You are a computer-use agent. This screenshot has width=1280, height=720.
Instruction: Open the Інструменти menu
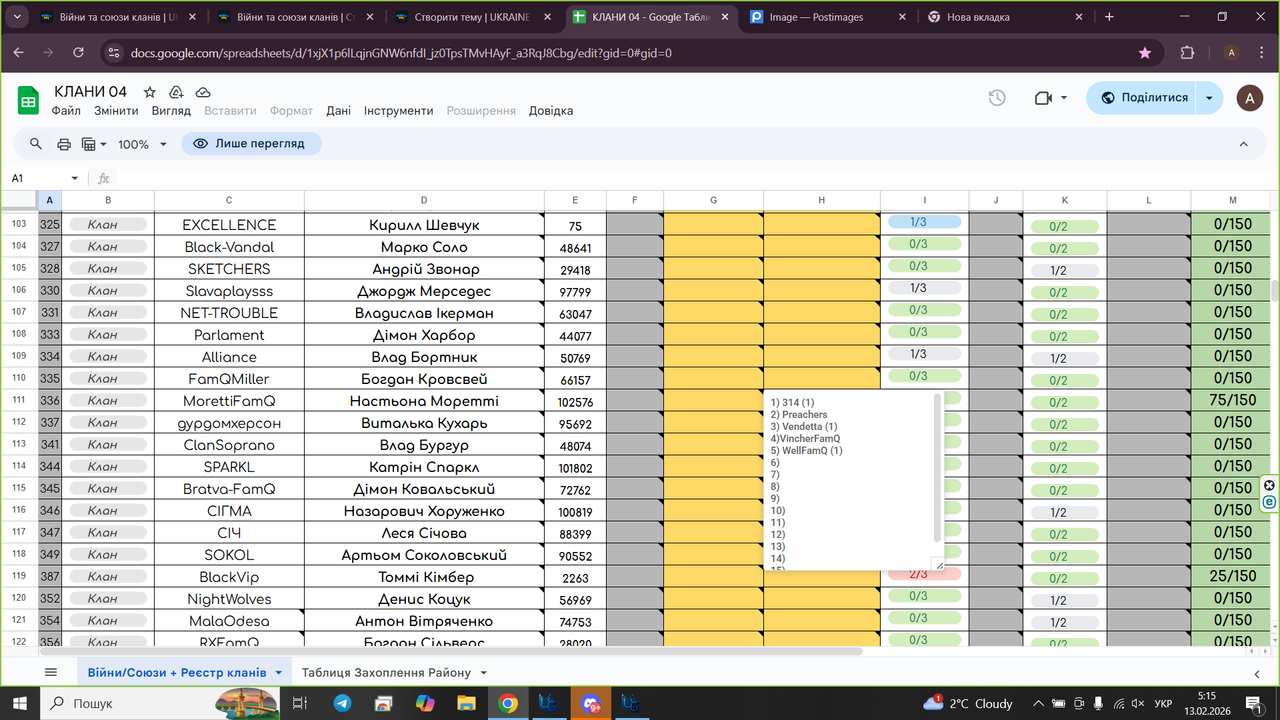point(398,111)
